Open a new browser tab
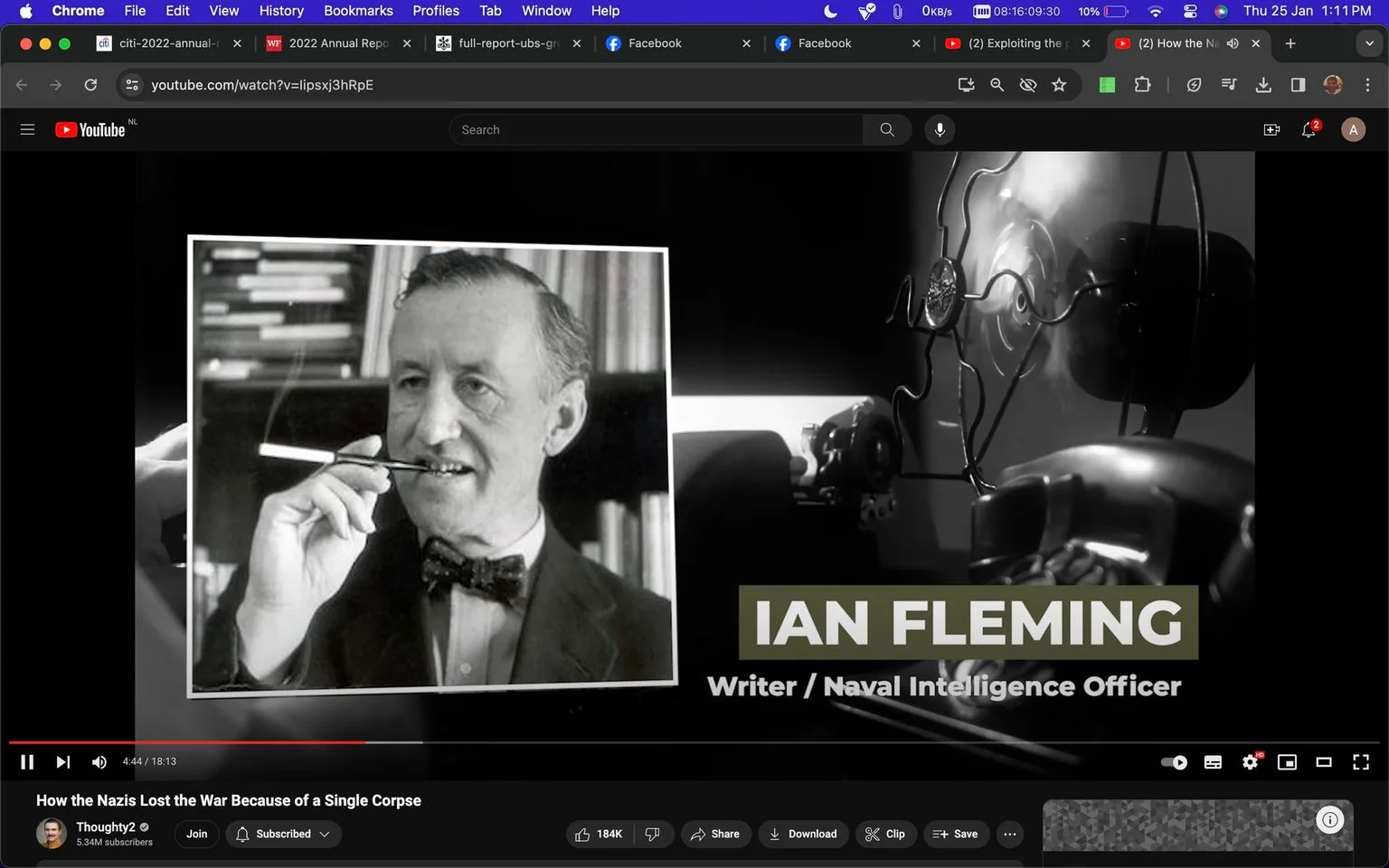The height and width of the screenshot is (868, 1389). point(1290,42)
